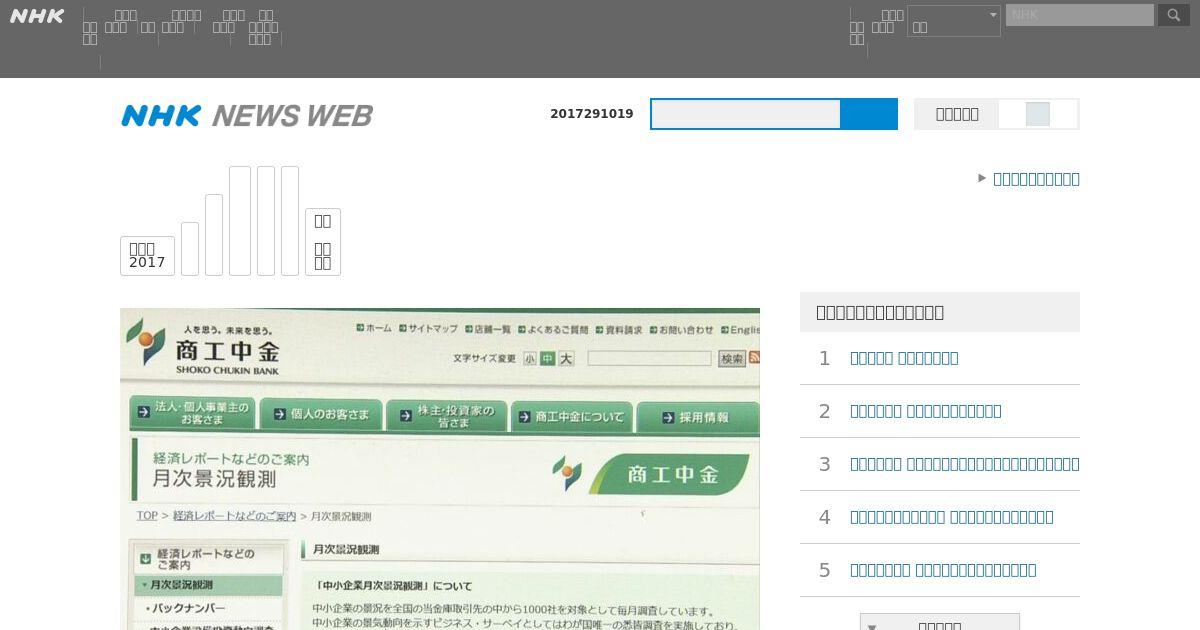
Task: Expand the arrow button below the ranking list
Action: 940,622
